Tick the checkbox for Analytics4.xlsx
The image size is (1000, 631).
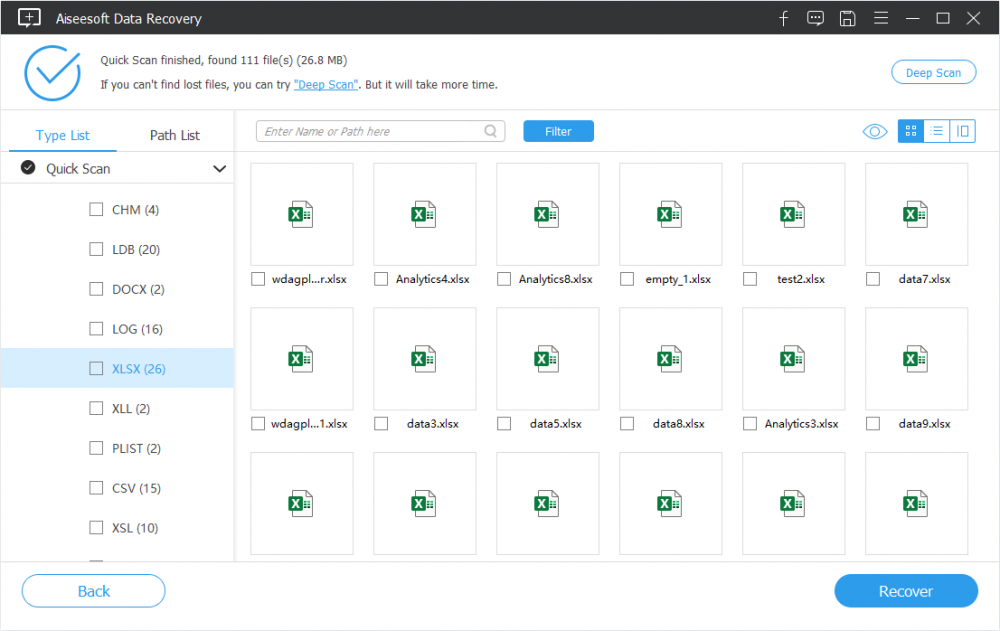pos(381,279)
